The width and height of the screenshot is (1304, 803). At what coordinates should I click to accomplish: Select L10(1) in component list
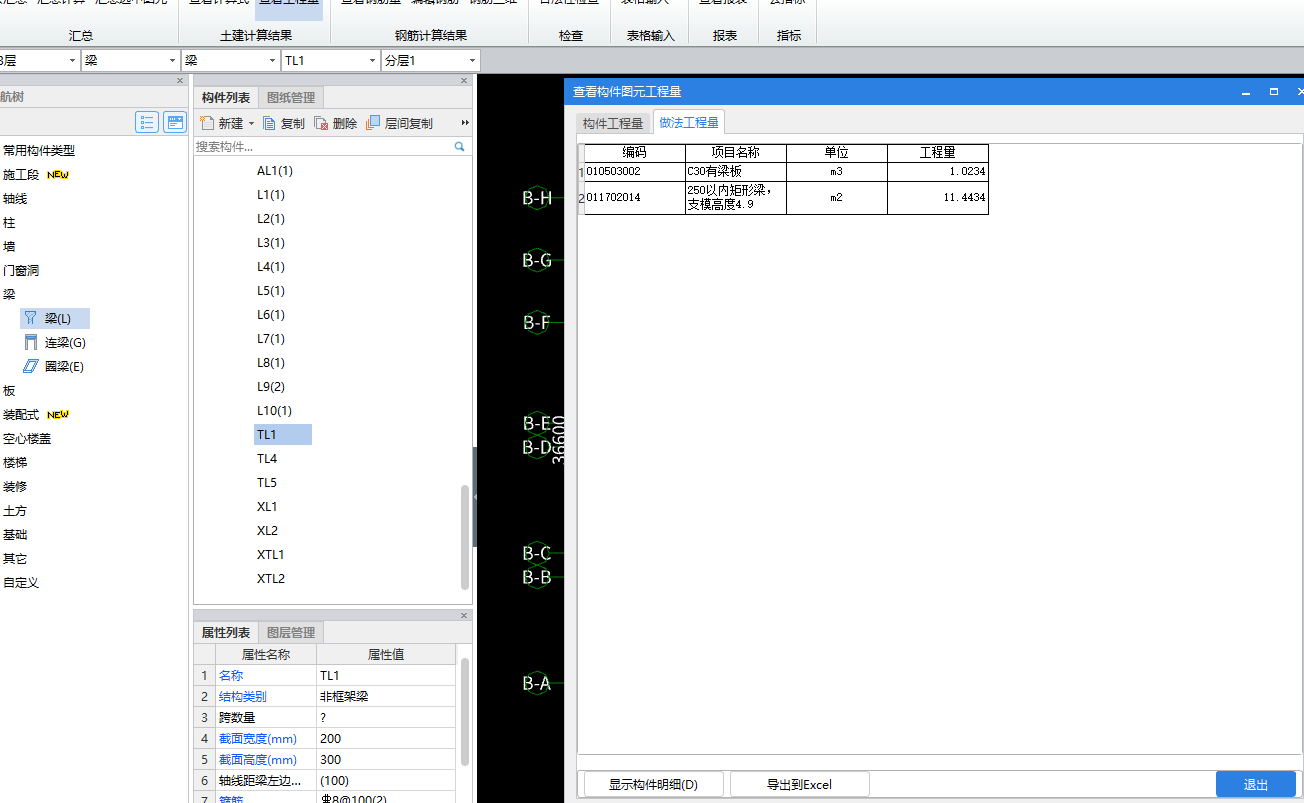274,410
